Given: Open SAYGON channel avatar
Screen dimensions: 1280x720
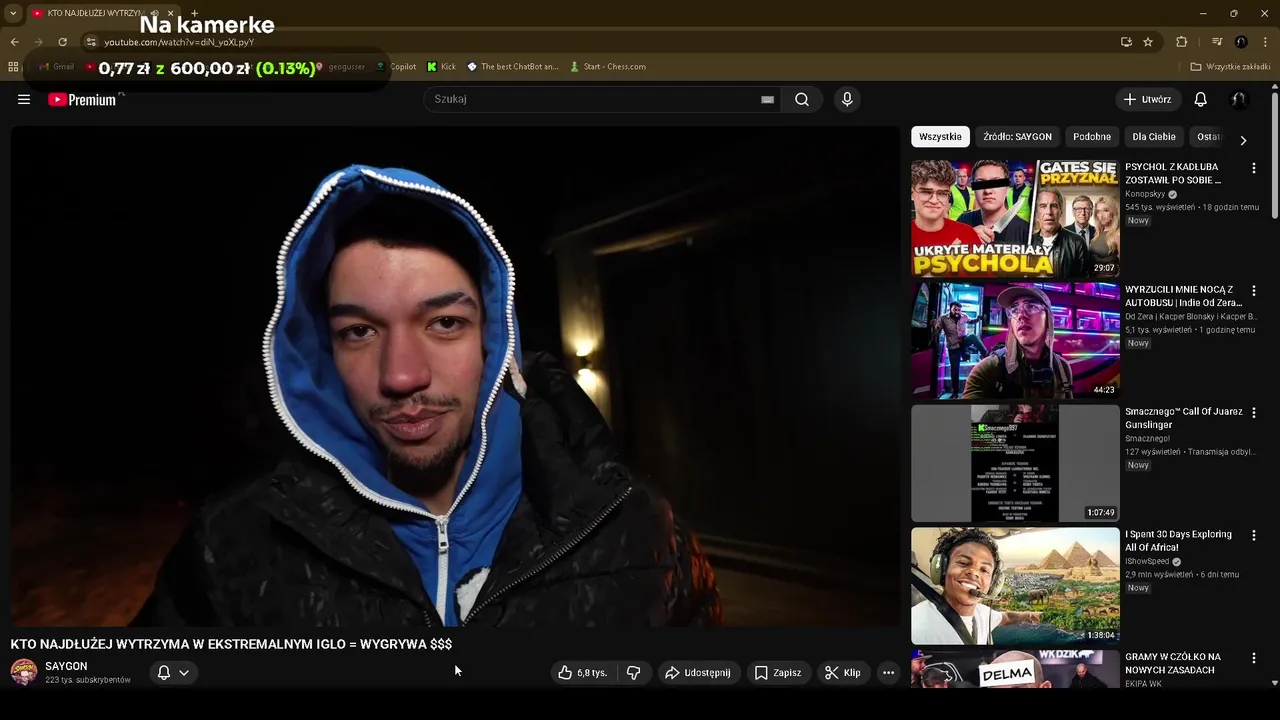Looking at the screenshot, I should 24,672.
